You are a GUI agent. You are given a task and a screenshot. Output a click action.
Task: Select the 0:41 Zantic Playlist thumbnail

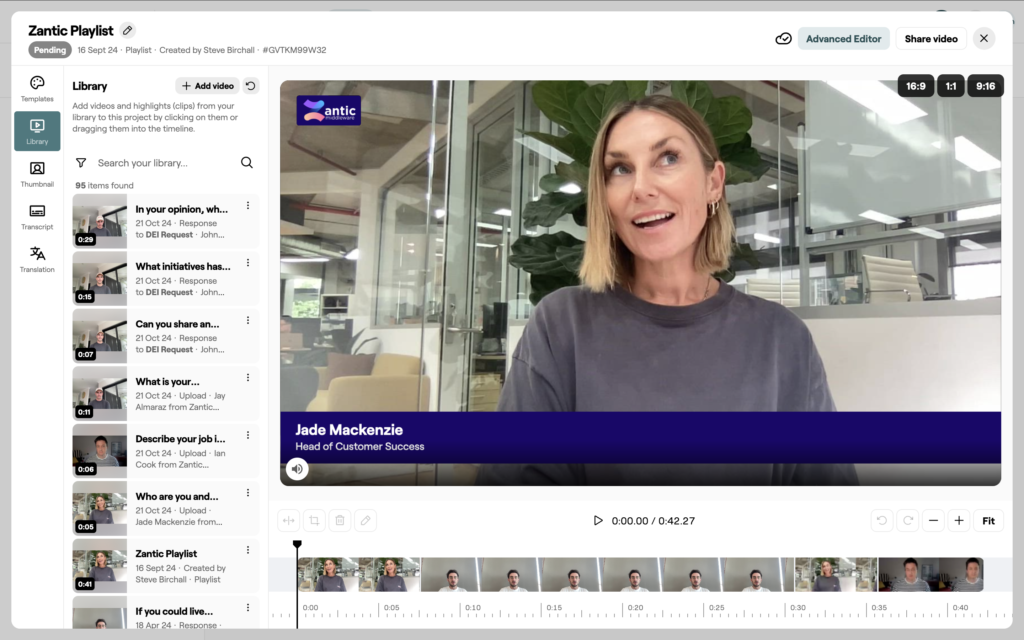click(x=100, y=566)
